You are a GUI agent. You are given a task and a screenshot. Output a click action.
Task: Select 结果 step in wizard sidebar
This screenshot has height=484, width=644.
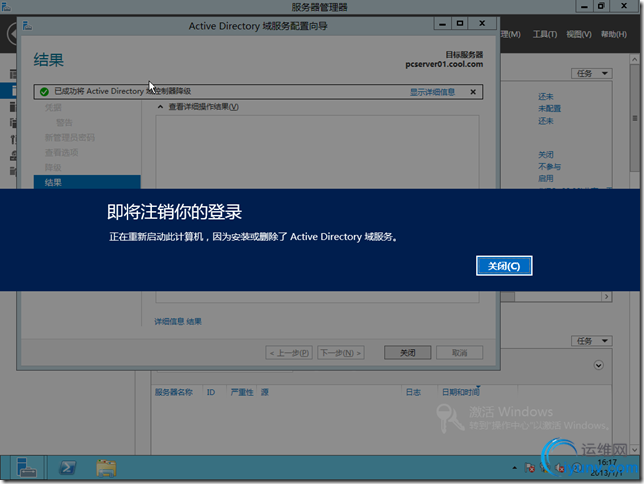click(x=87, y=182)
